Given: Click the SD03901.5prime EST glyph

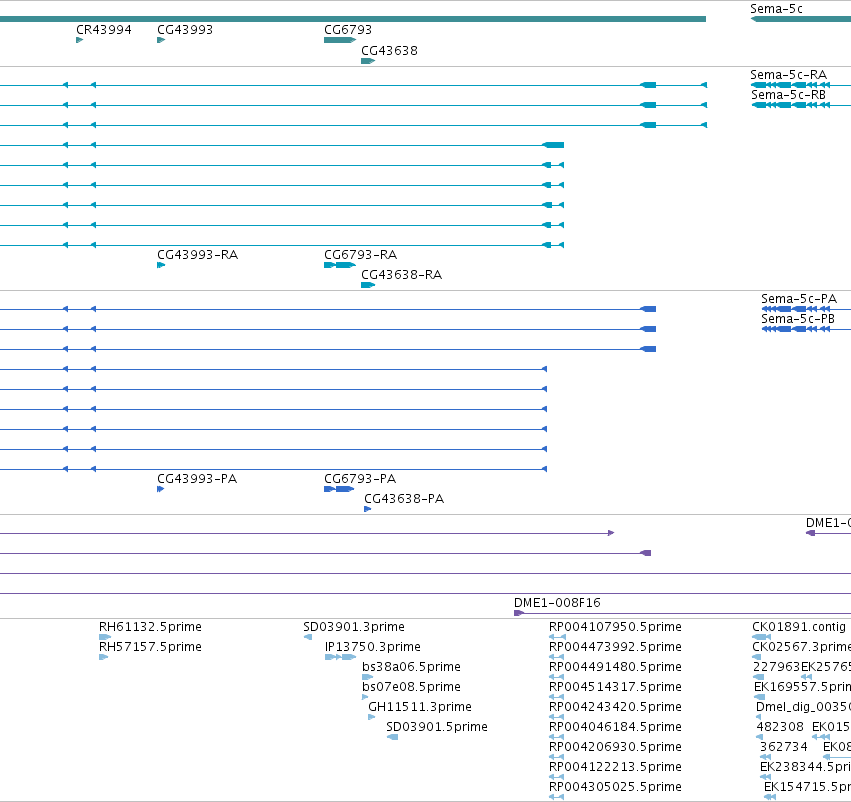Looking at the screenshot, I should point(392,737).
